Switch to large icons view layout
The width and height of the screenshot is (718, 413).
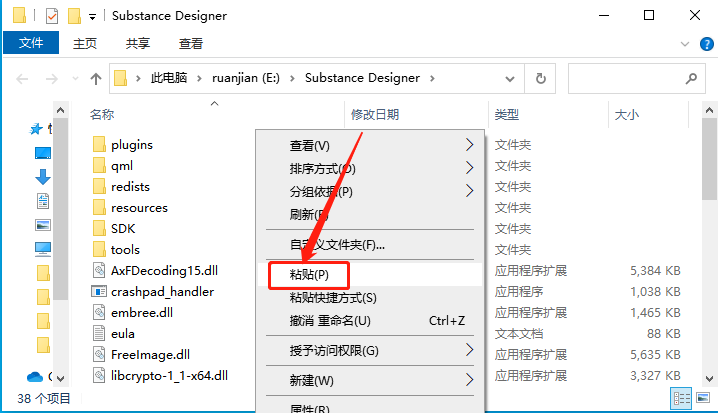click(x=703, y=397)
